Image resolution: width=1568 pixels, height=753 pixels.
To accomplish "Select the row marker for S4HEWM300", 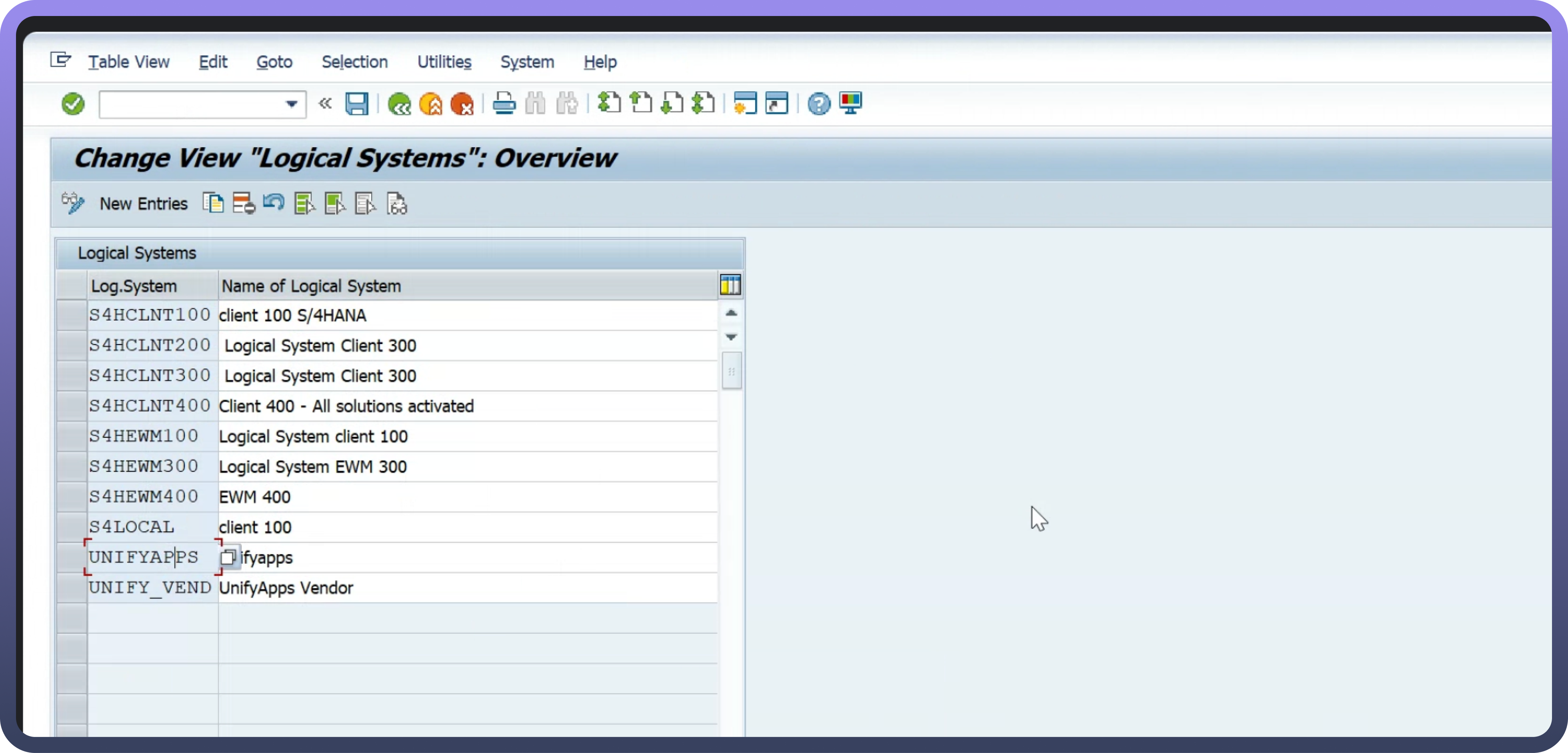I will (x=72, y=467).
